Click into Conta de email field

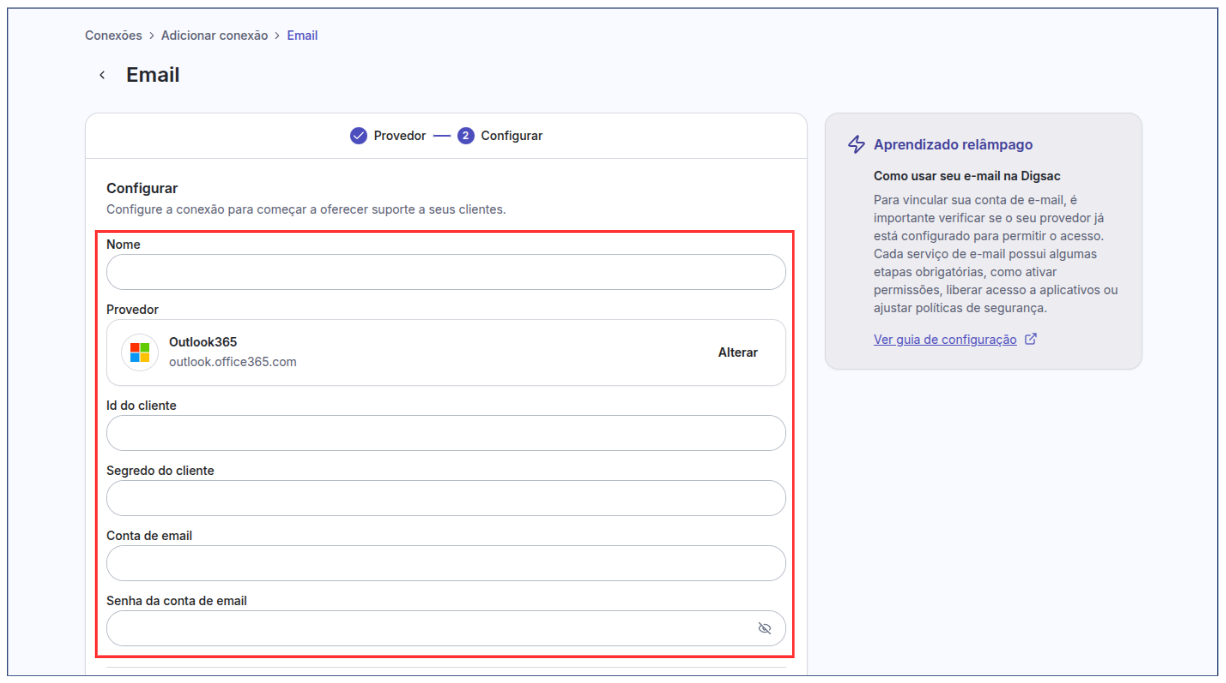[x=445, y=563]
